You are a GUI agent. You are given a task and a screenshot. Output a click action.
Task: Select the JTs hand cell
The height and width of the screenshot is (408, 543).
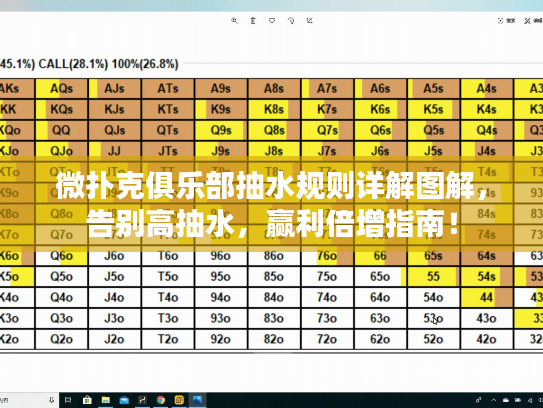coord(168,151)
